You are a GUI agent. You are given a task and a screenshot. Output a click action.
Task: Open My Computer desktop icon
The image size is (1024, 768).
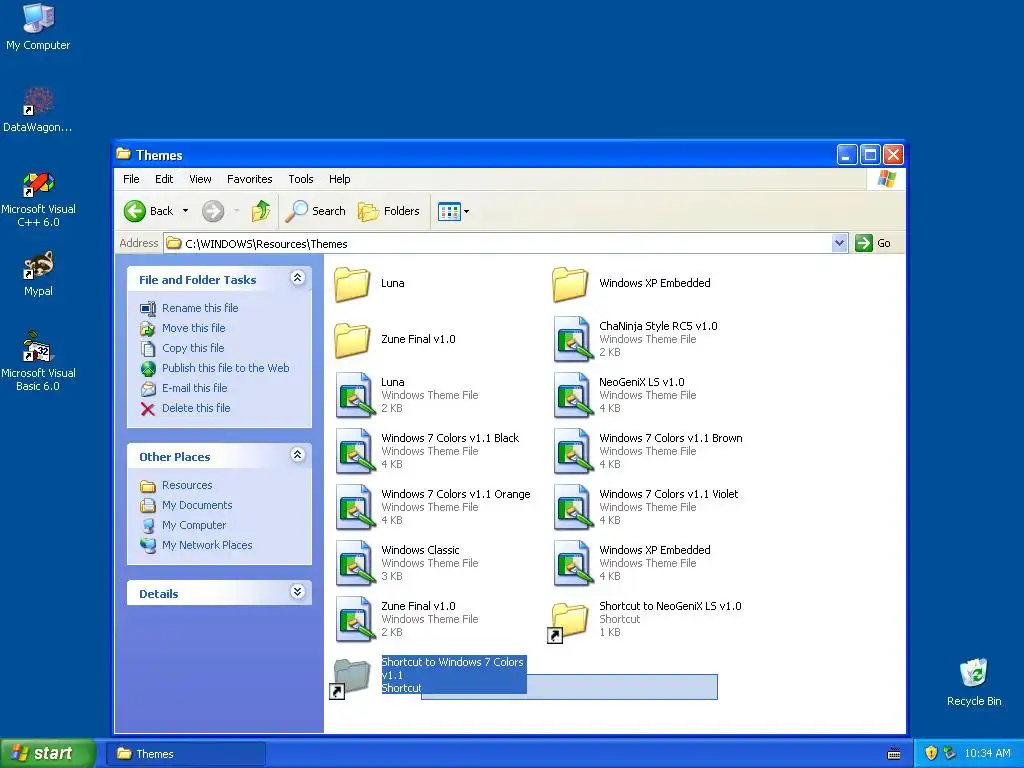[x=38, y=27]
